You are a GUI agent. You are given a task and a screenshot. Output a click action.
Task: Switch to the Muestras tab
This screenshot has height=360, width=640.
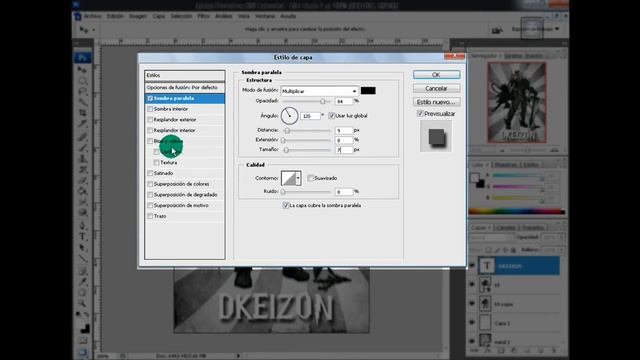tap(506, 165)
